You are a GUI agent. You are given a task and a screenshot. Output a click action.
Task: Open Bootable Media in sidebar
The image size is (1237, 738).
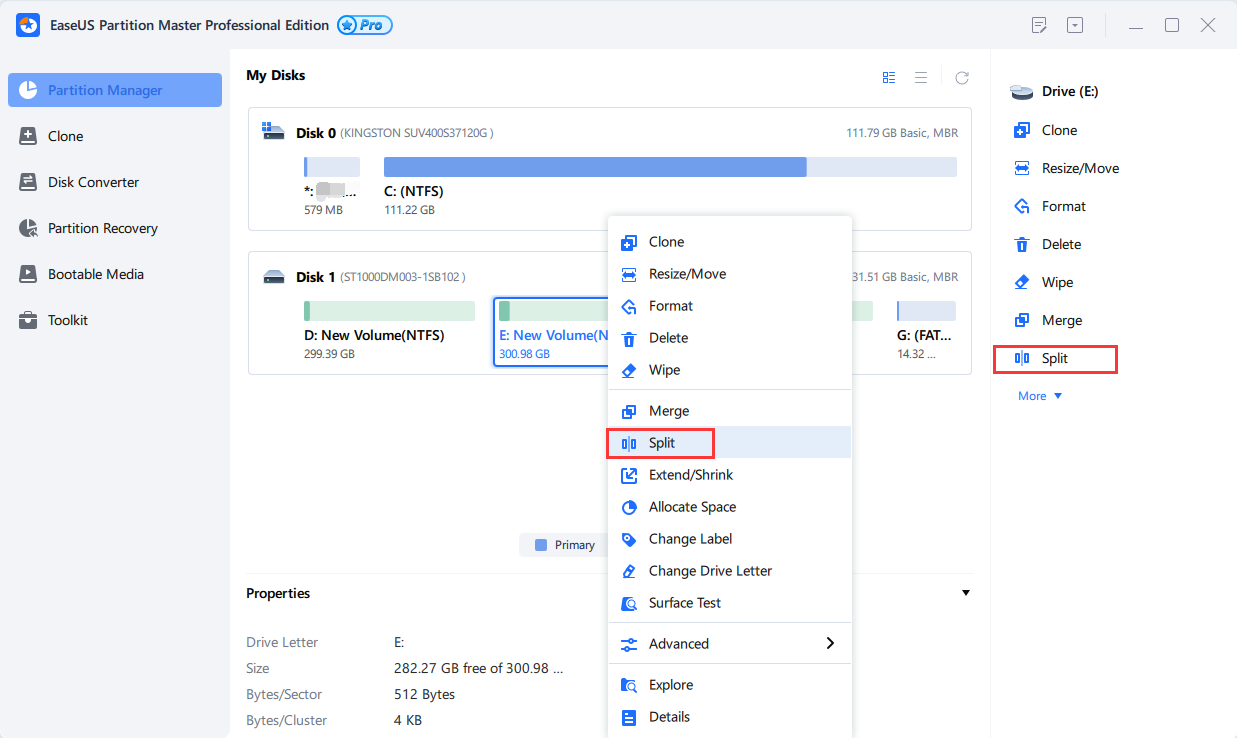[95, 274]
